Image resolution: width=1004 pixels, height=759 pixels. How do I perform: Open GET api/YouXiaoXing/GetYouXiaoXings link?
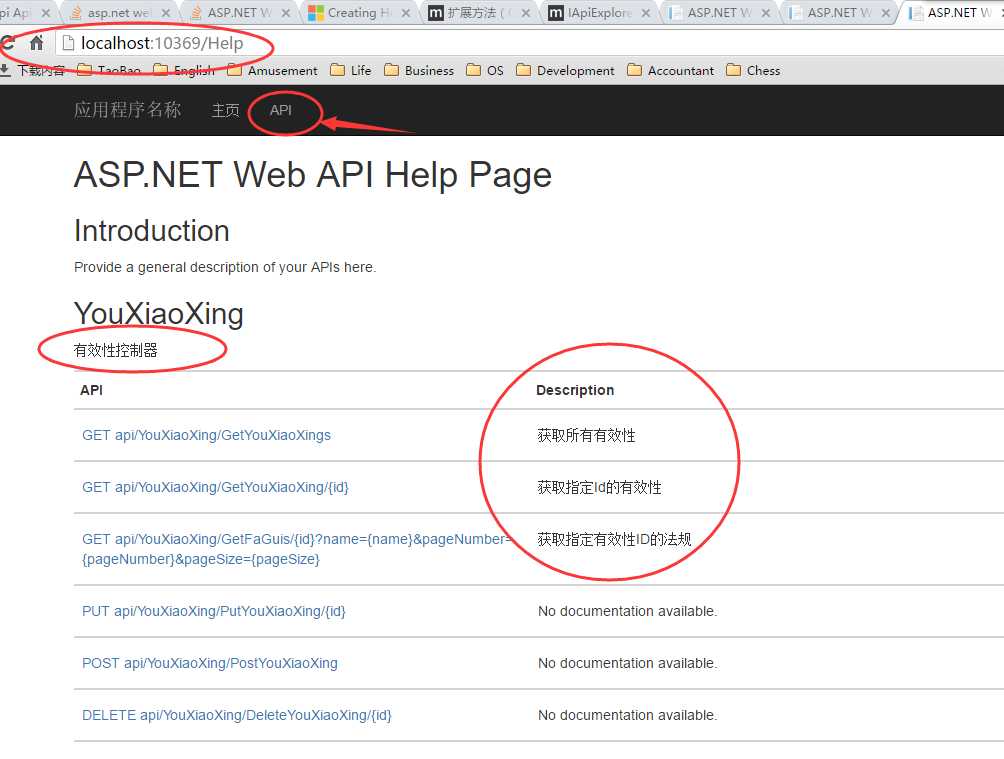pyautogui.click(x=206, y=436)
